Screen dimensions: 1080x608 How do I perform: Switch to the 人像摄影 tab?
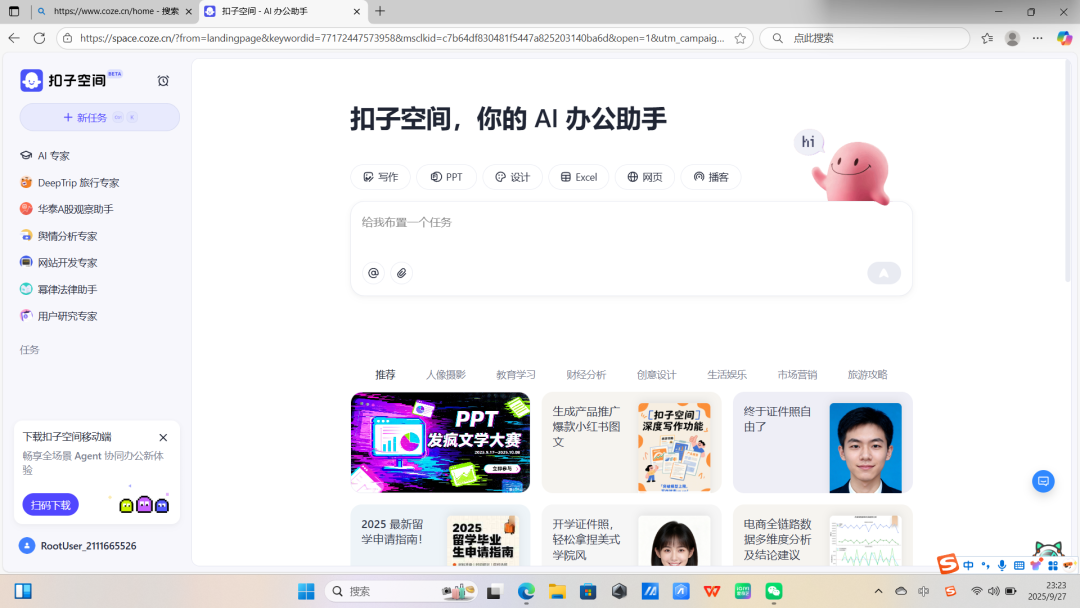446,375
